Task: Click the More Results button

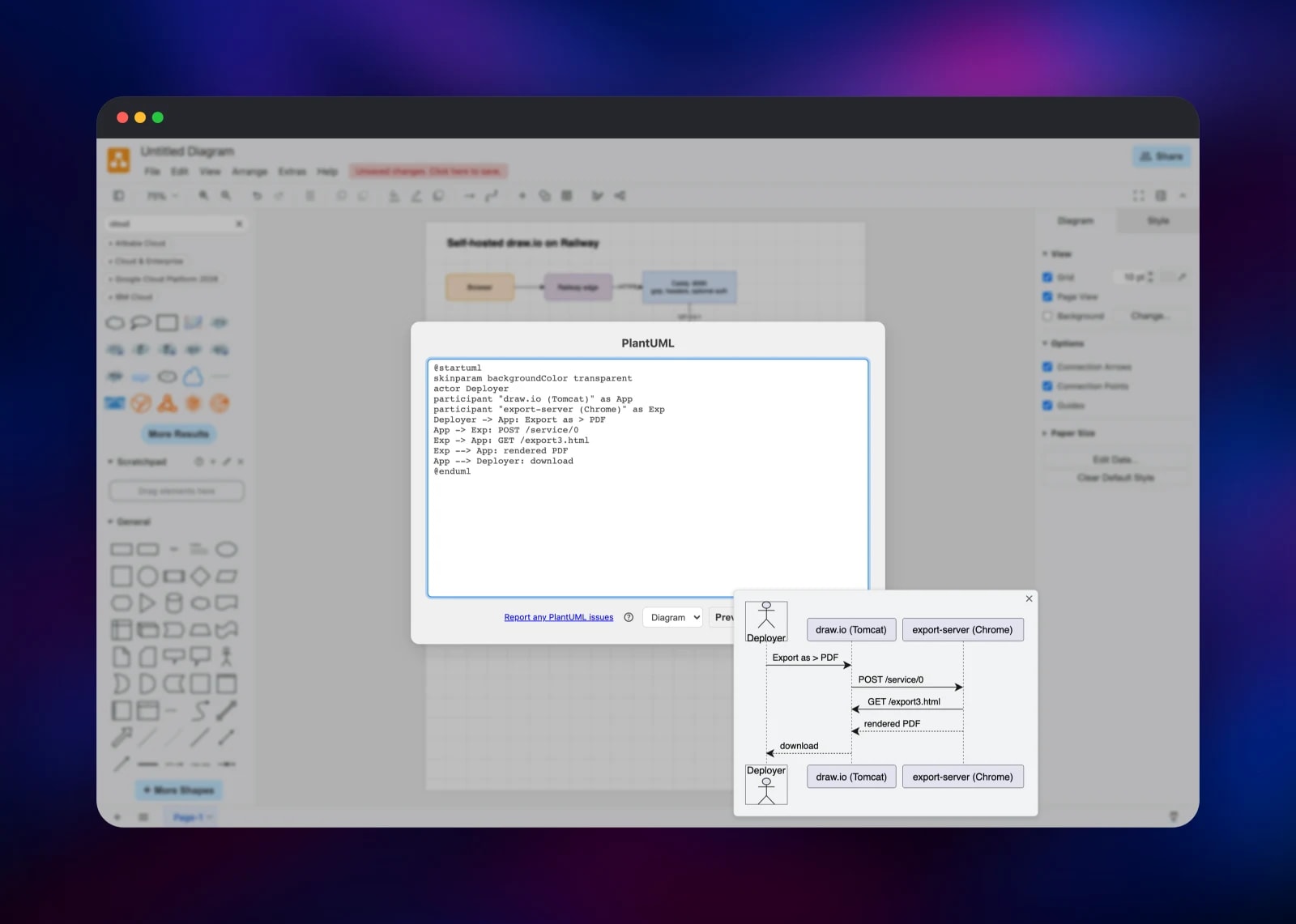Action: [179, 434]
